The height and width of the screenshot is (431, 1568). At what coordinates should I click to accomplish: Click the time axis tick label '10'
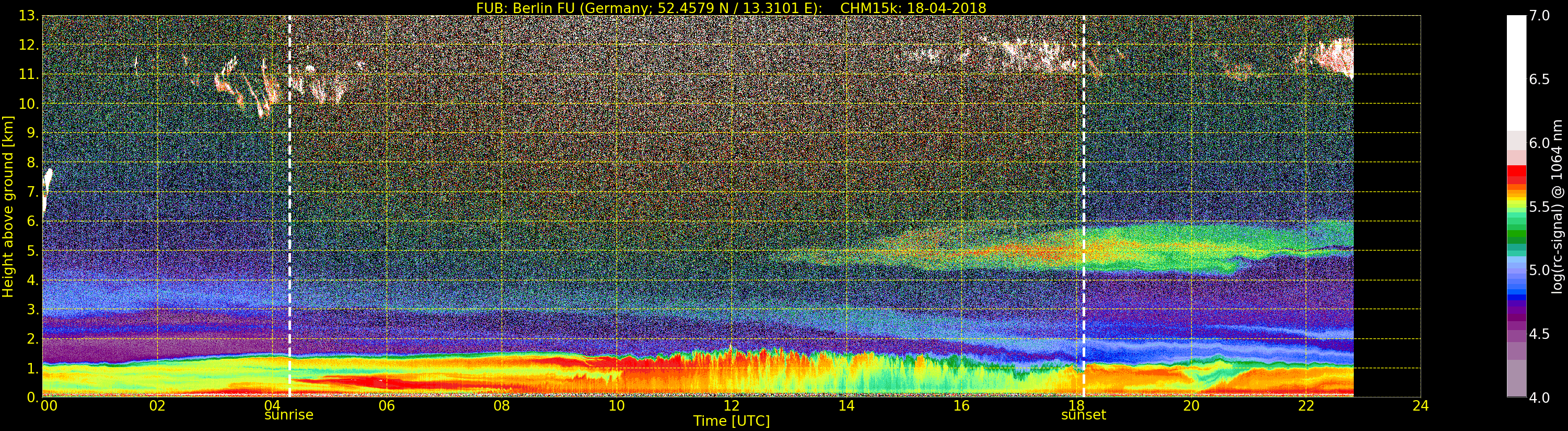pos(617,406)
